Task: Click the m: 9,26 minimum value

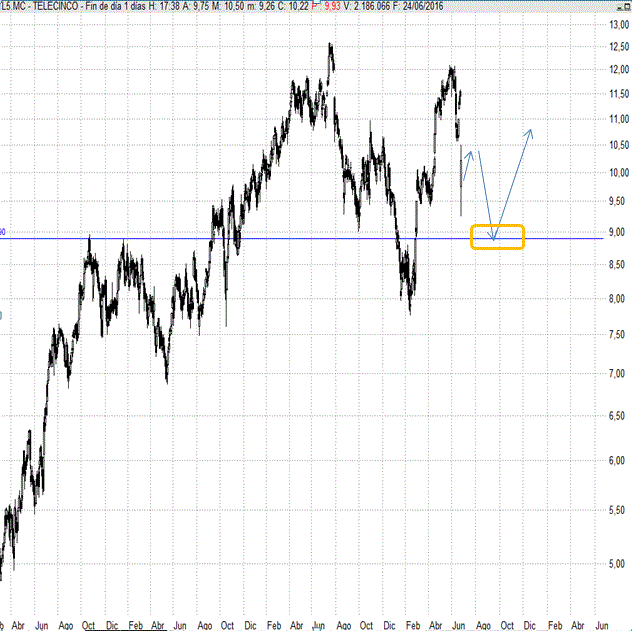Action: pos(261,6)
